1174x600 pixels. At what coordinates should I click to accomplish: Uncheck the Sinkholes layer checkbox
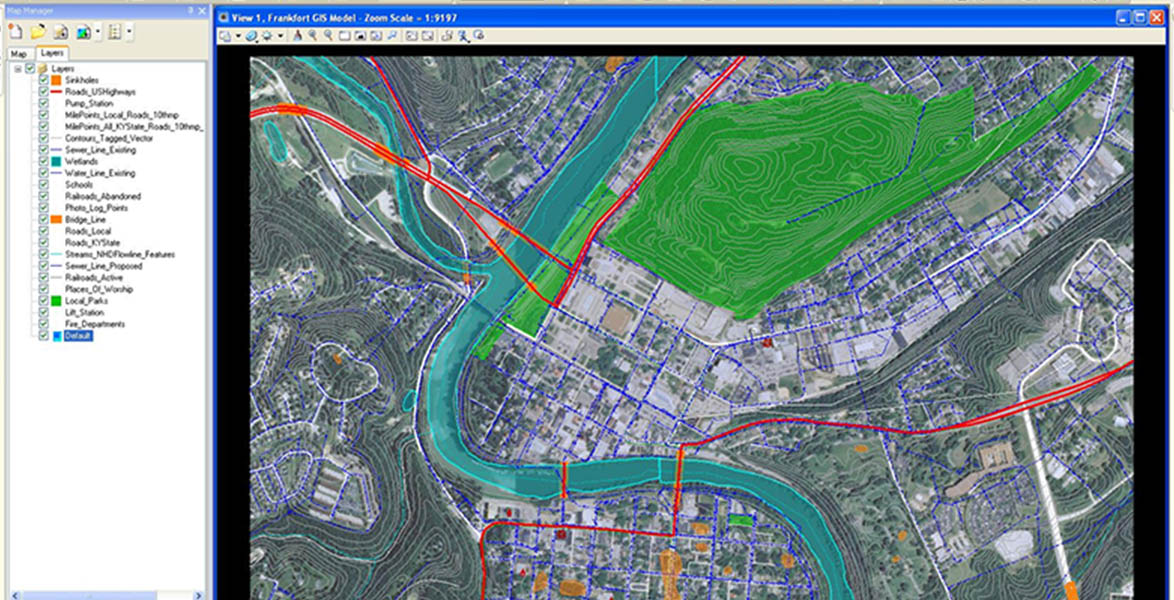coord(44,80)
